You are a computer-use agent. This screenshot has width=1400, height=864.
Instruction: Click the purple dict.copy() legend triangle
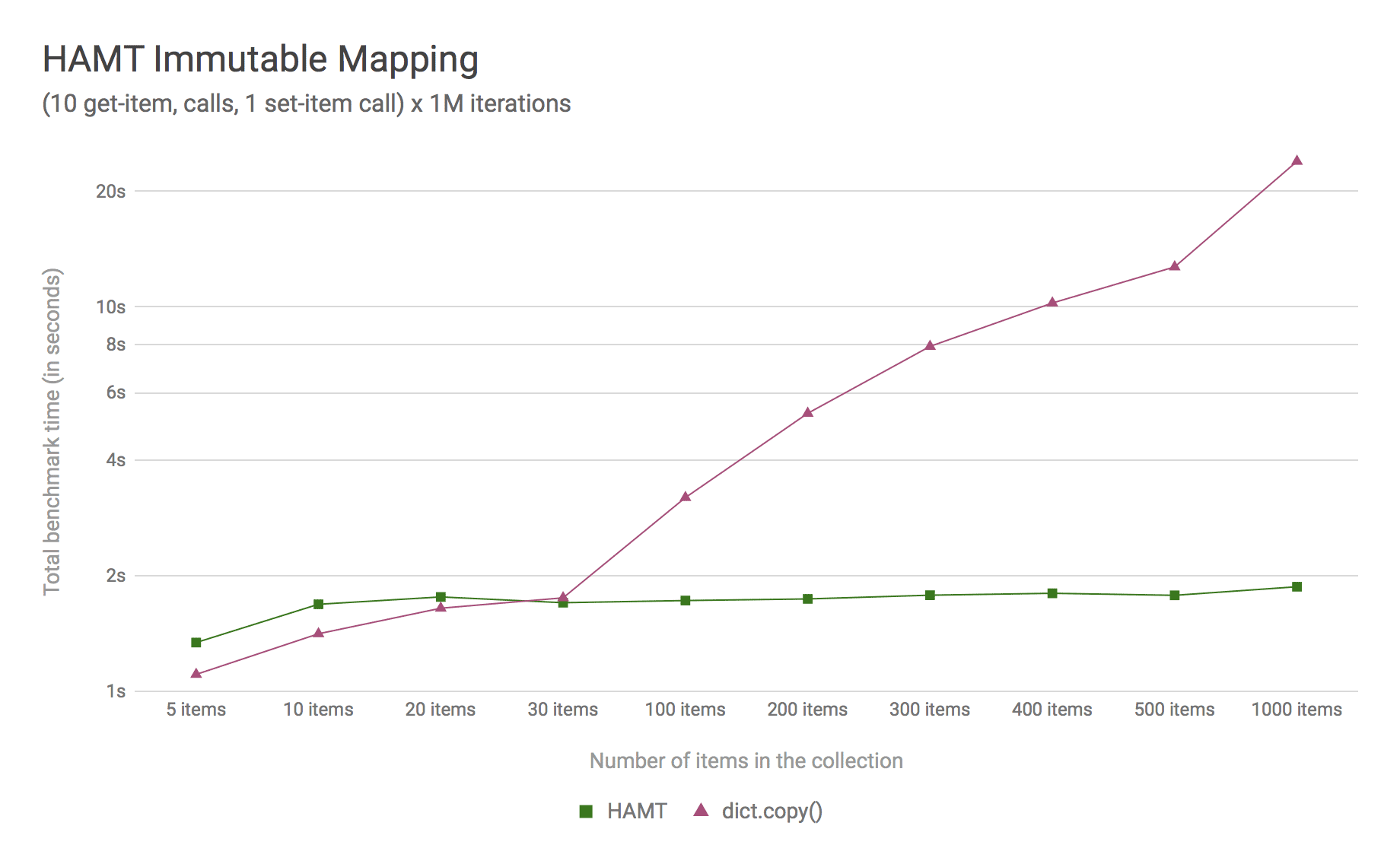click(x=701, y=811)
